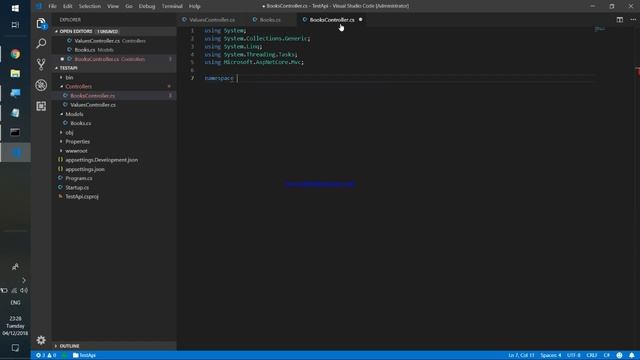Open the Extensions view
The image size is (640, 360).
click(x=41, y=106)
